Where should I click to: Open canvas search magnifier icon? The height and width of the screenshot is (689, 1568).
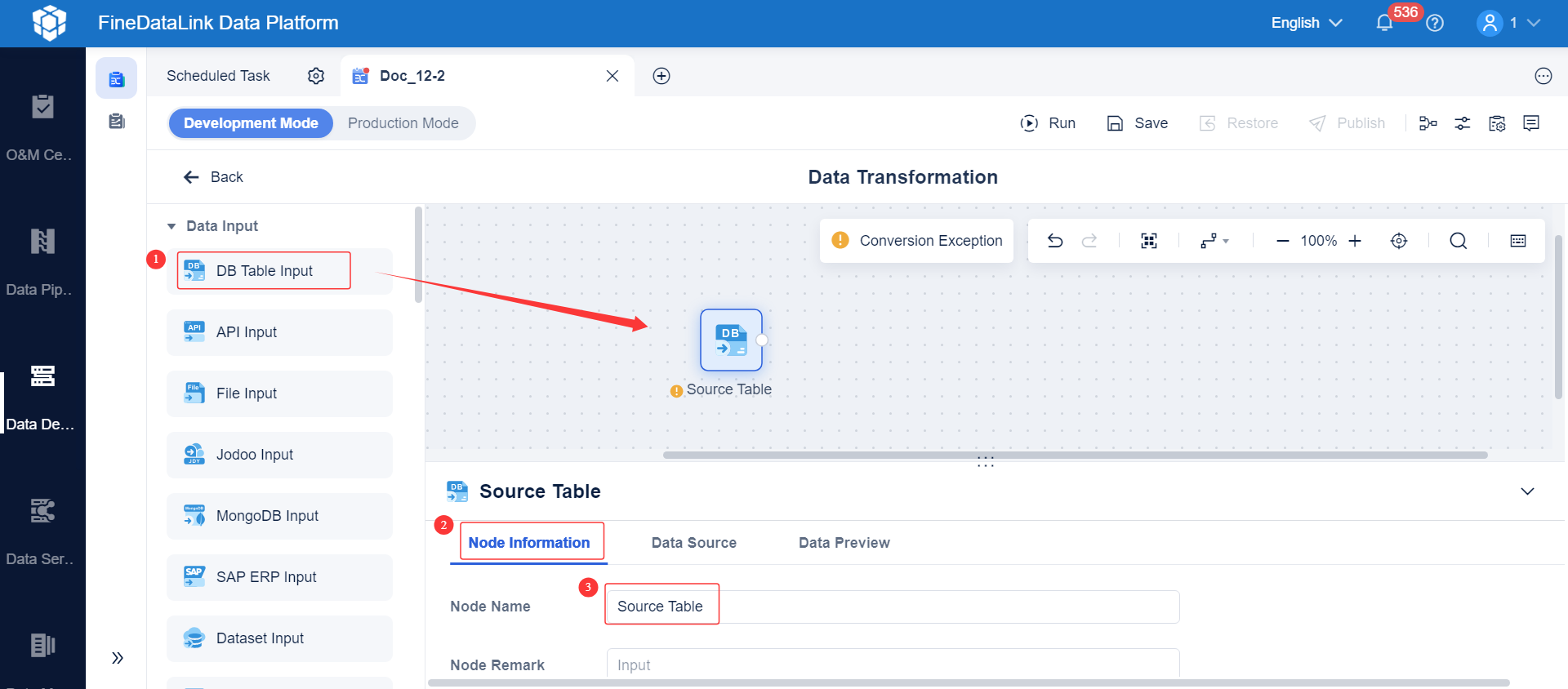pos(1459,241)
